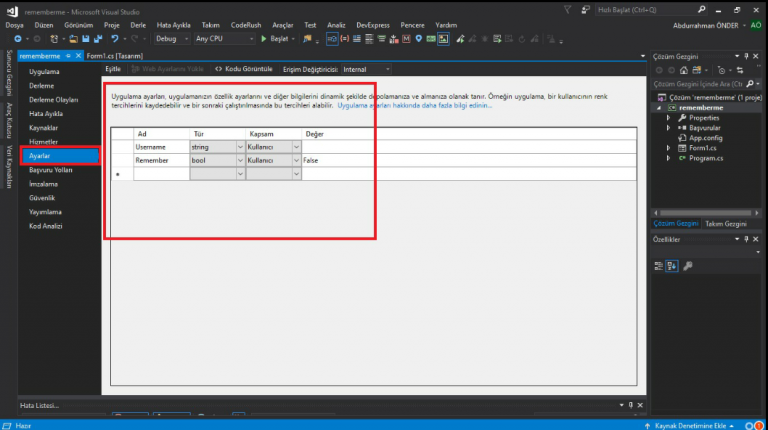Open the Erişim Değiştiricisi Internal dropdown
768x430 pixels.
coord(366,70)
